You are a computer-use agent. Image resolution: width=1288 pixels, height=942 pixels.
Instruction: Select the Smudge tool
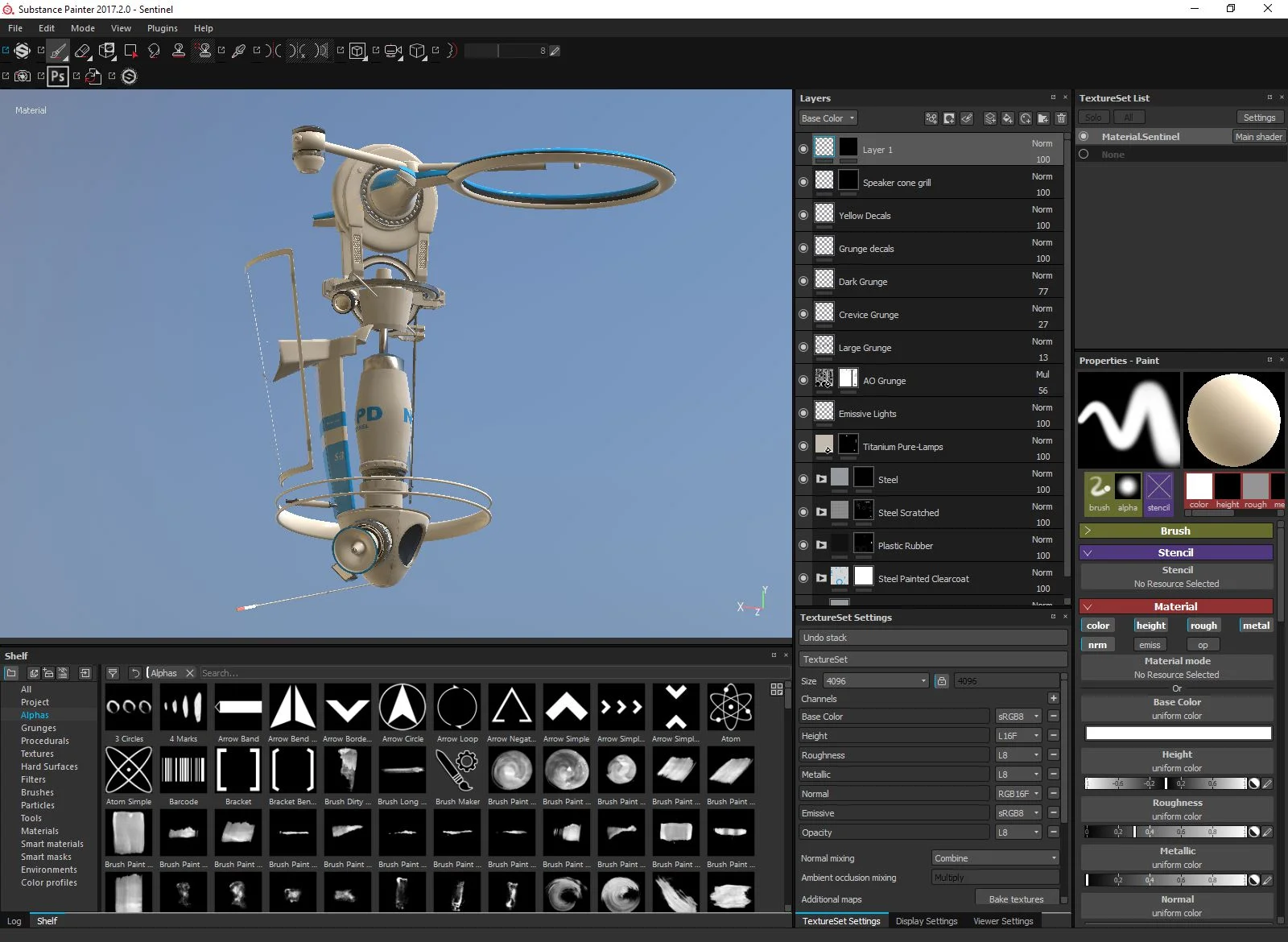click(x=154, y=51)
